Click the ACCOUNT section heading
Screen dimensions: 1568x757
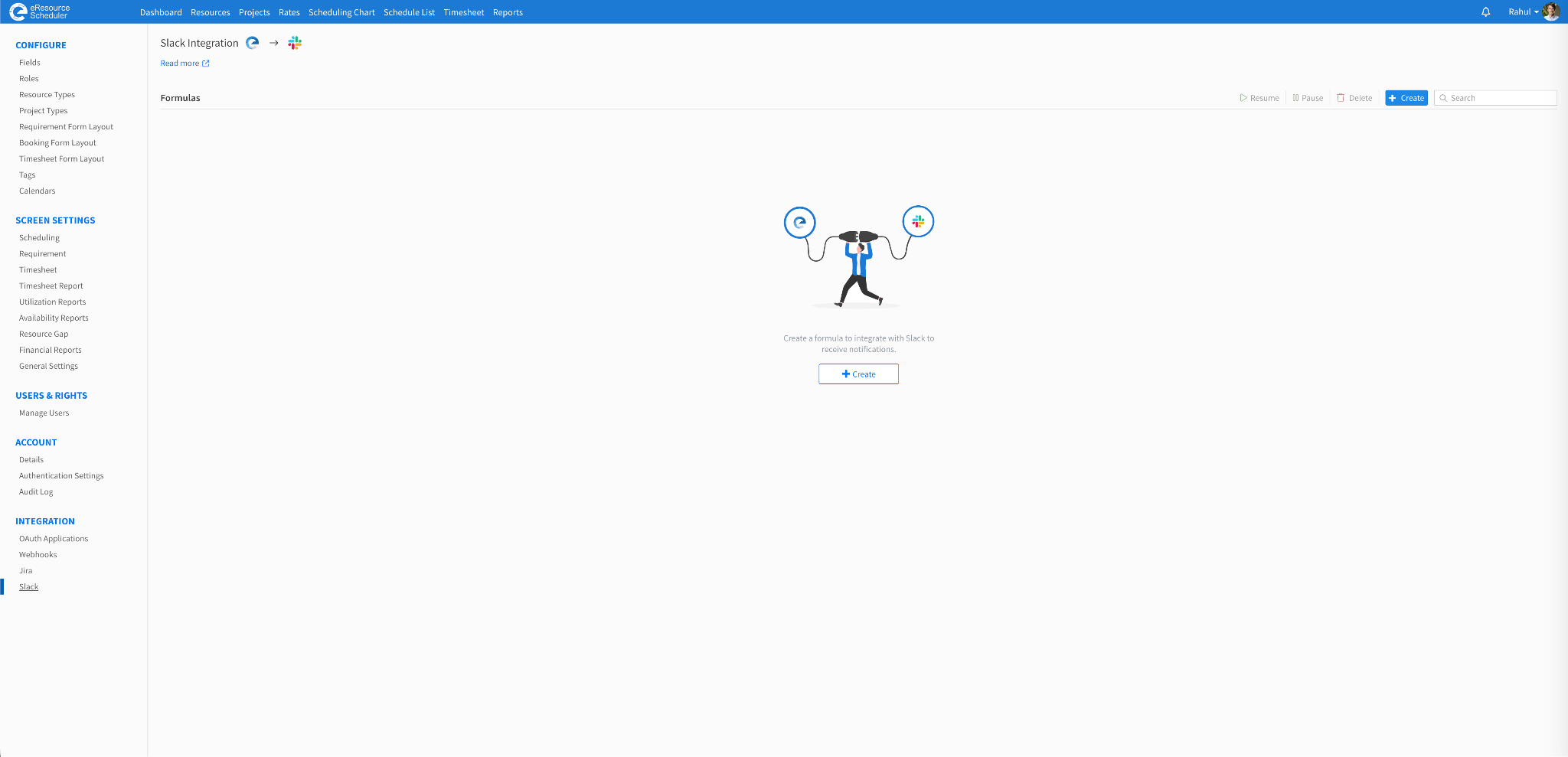coord(36,442)
